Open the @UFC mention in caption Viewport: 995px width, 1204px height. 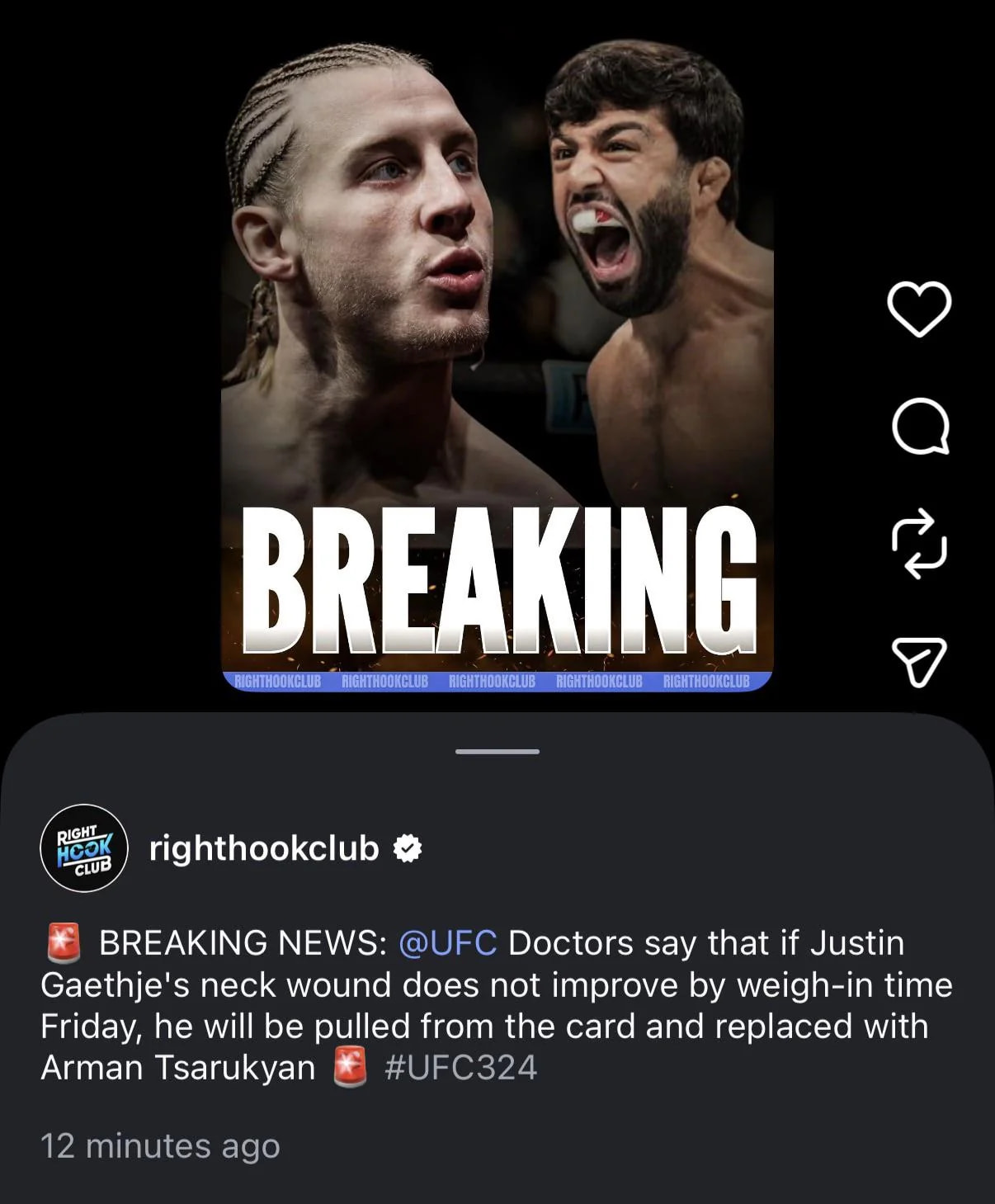click(448, 943)
